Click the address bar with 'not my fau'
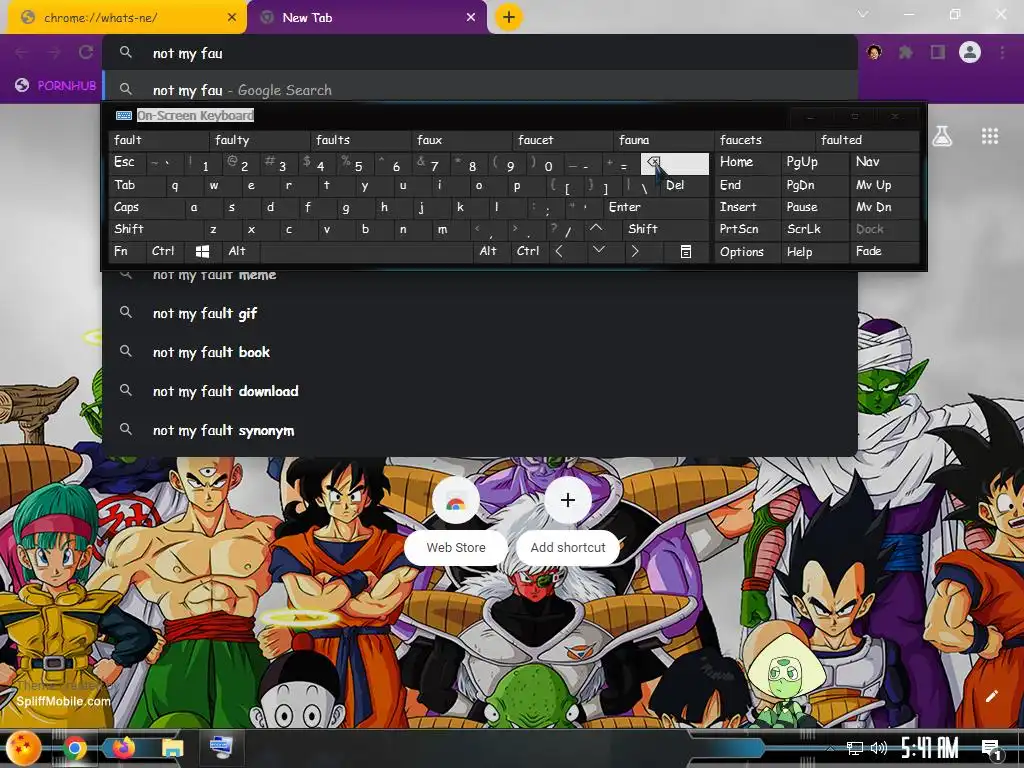Image resolution: width=1024 pixels, height=768 pixels. pos(480,53)
